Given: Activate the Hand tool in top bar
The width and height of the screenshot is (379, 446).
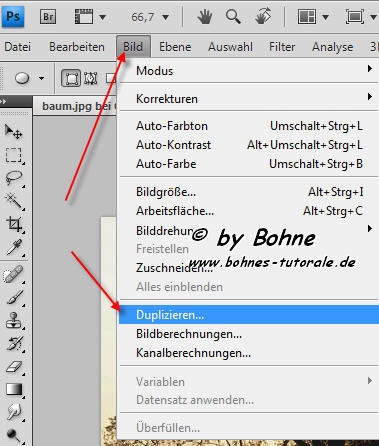Looking at the screenshot, I should point(205,16).
